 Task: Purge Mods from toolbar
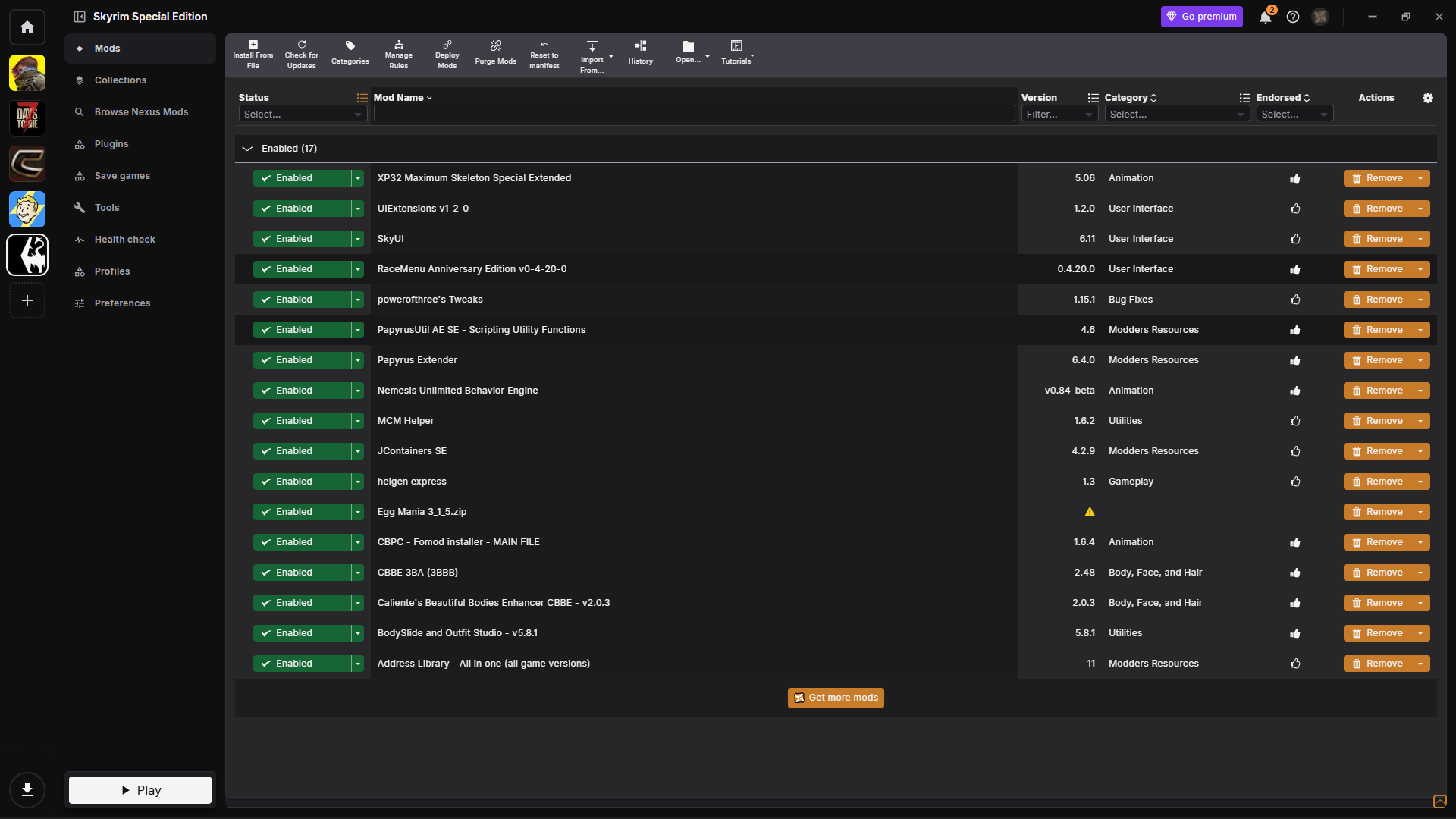[496, 55]
